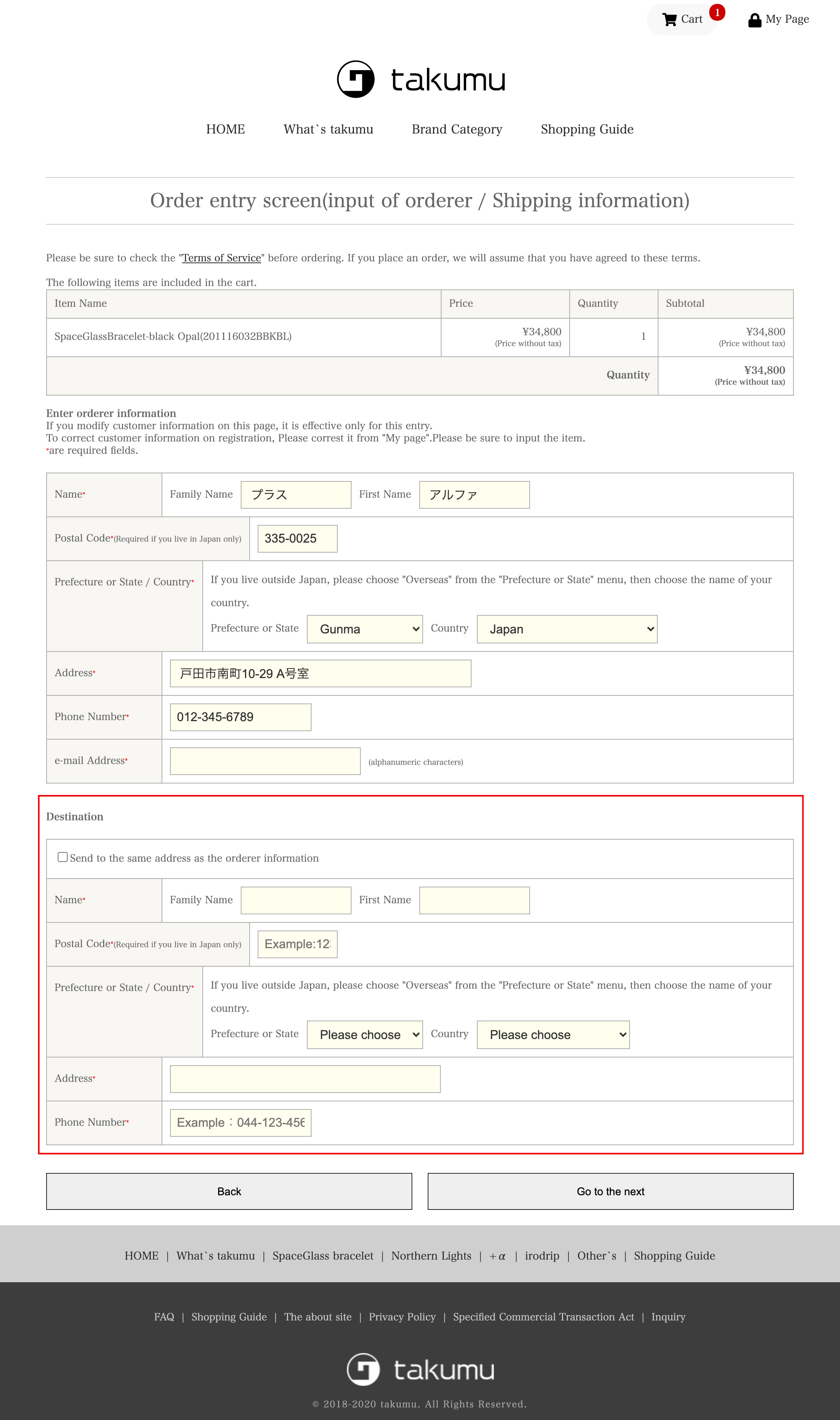840x1420 pixels.
Task: Open the orderer Prefecture dropdown showing Gunma
Action: tap(365, 629)
